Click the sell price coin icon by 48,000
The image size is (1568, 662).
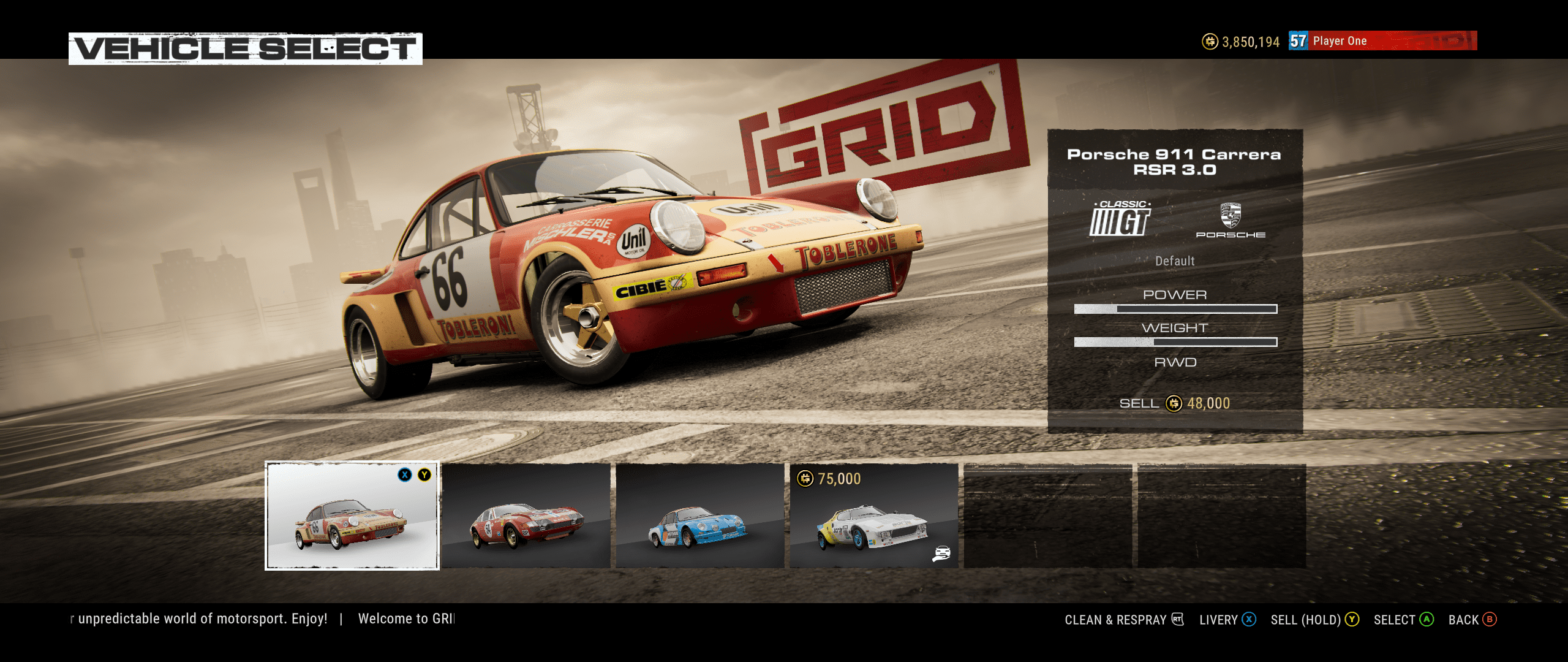(x=1174, y=403)
